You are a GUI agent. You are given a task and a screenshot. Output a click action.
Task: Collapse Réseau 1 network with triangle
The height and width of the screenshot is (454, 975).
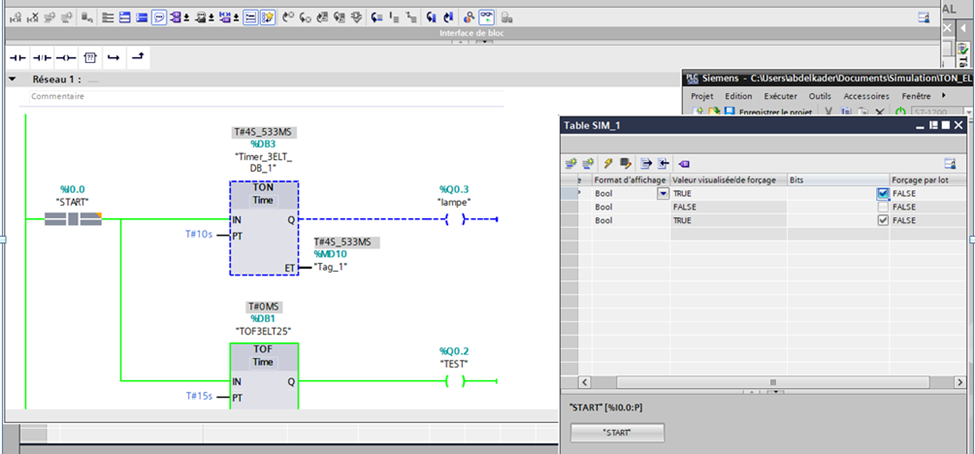click(12, 80)
